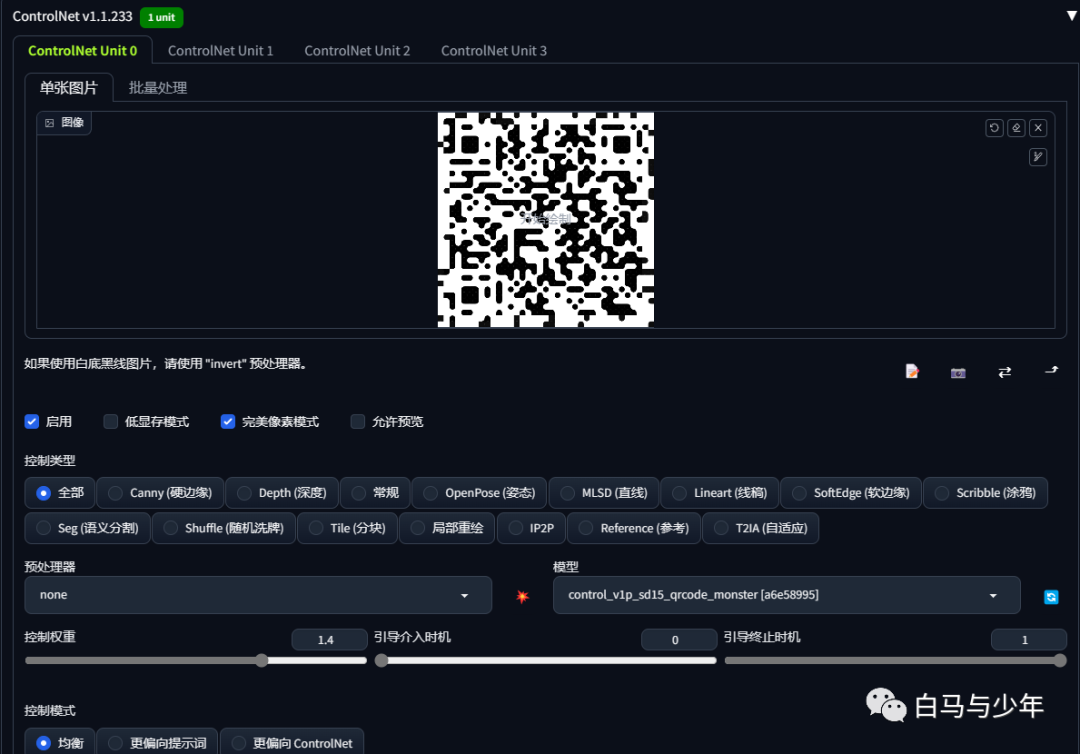Enable the 低显存模式 checkbox

[x=110, y=421]
